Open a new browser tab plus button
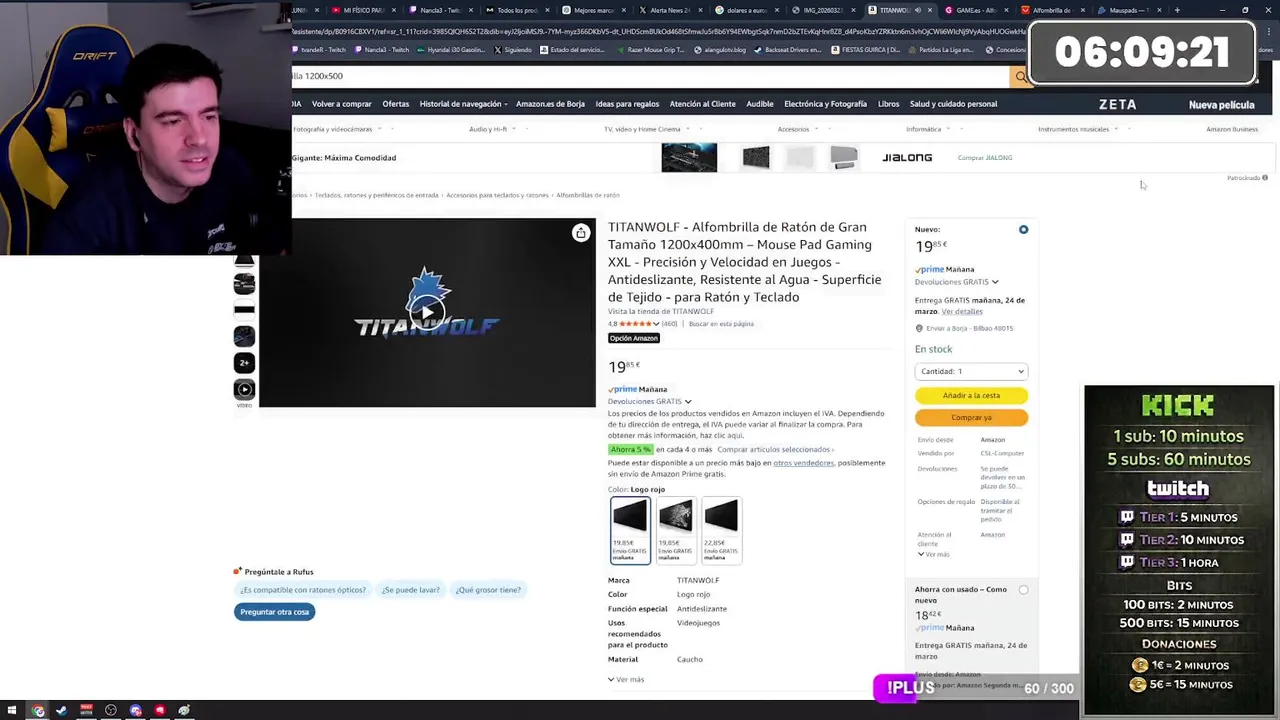 coord(1177,10)
